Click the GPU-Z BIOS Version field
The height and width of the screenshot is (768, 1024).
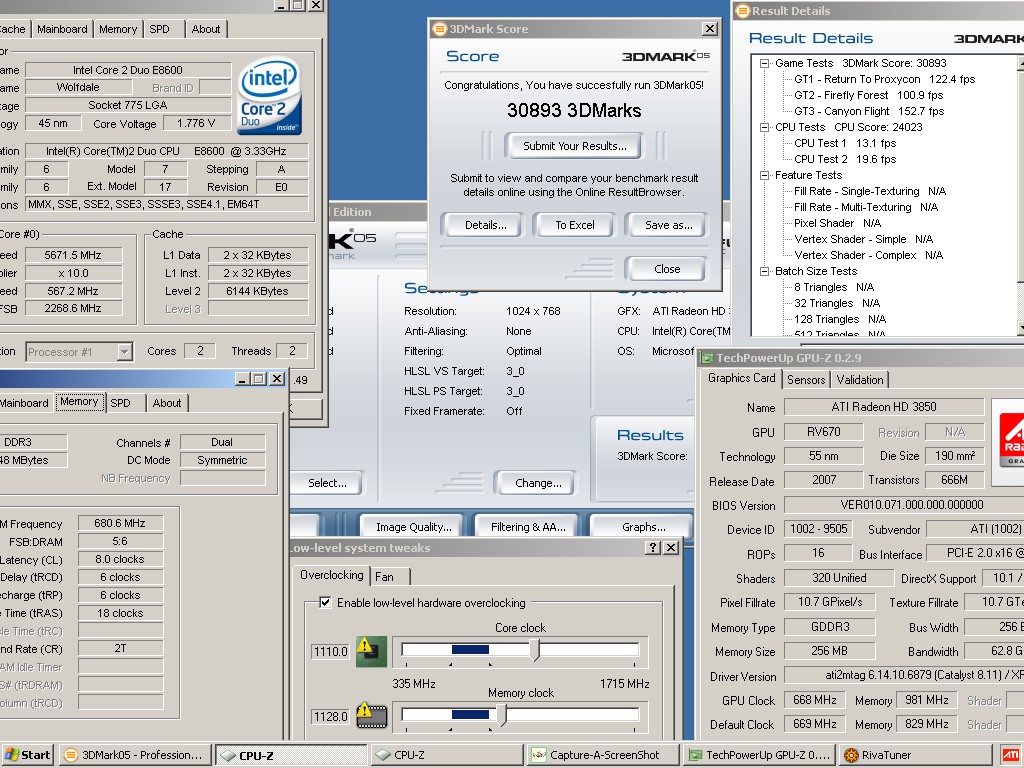click(x=904, y=505)
